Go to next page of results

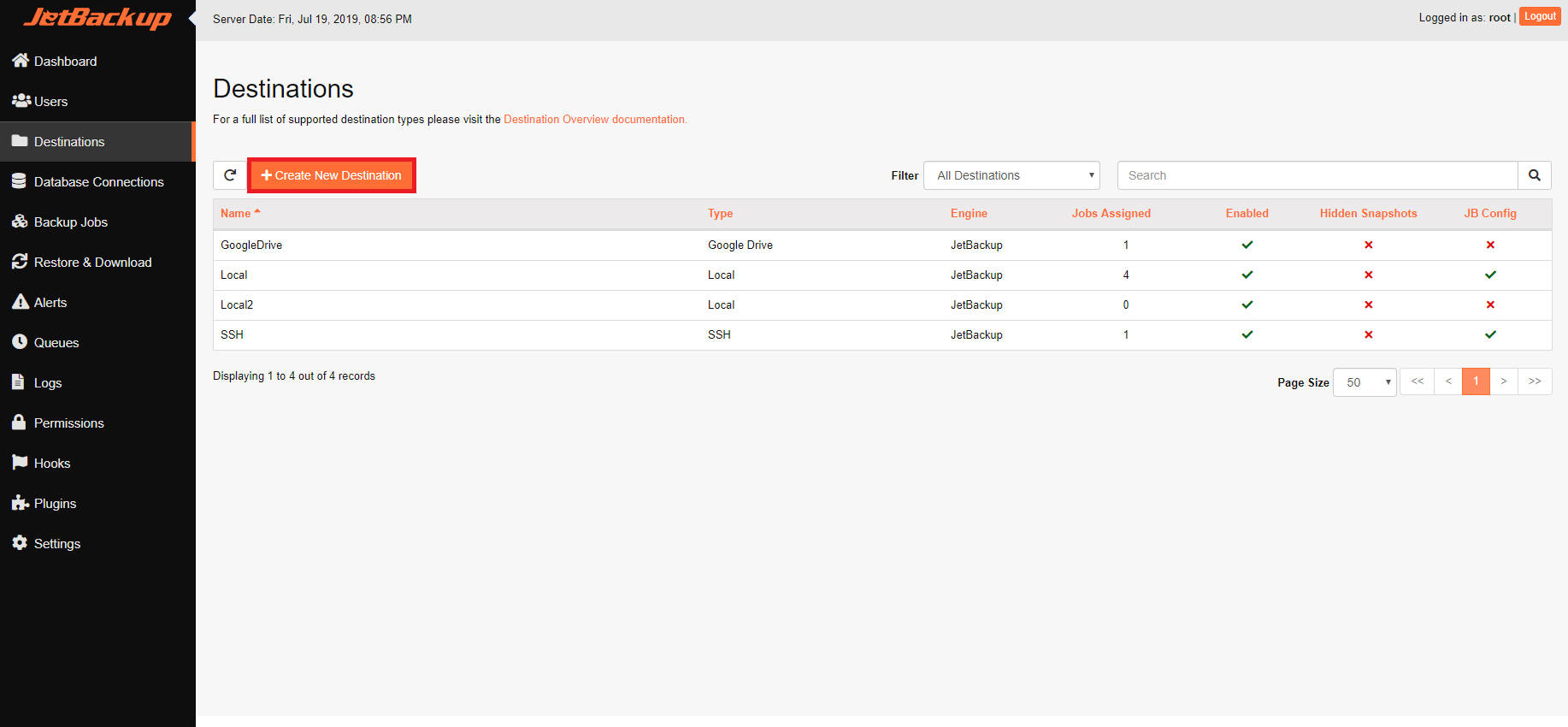coord(1504,381)
